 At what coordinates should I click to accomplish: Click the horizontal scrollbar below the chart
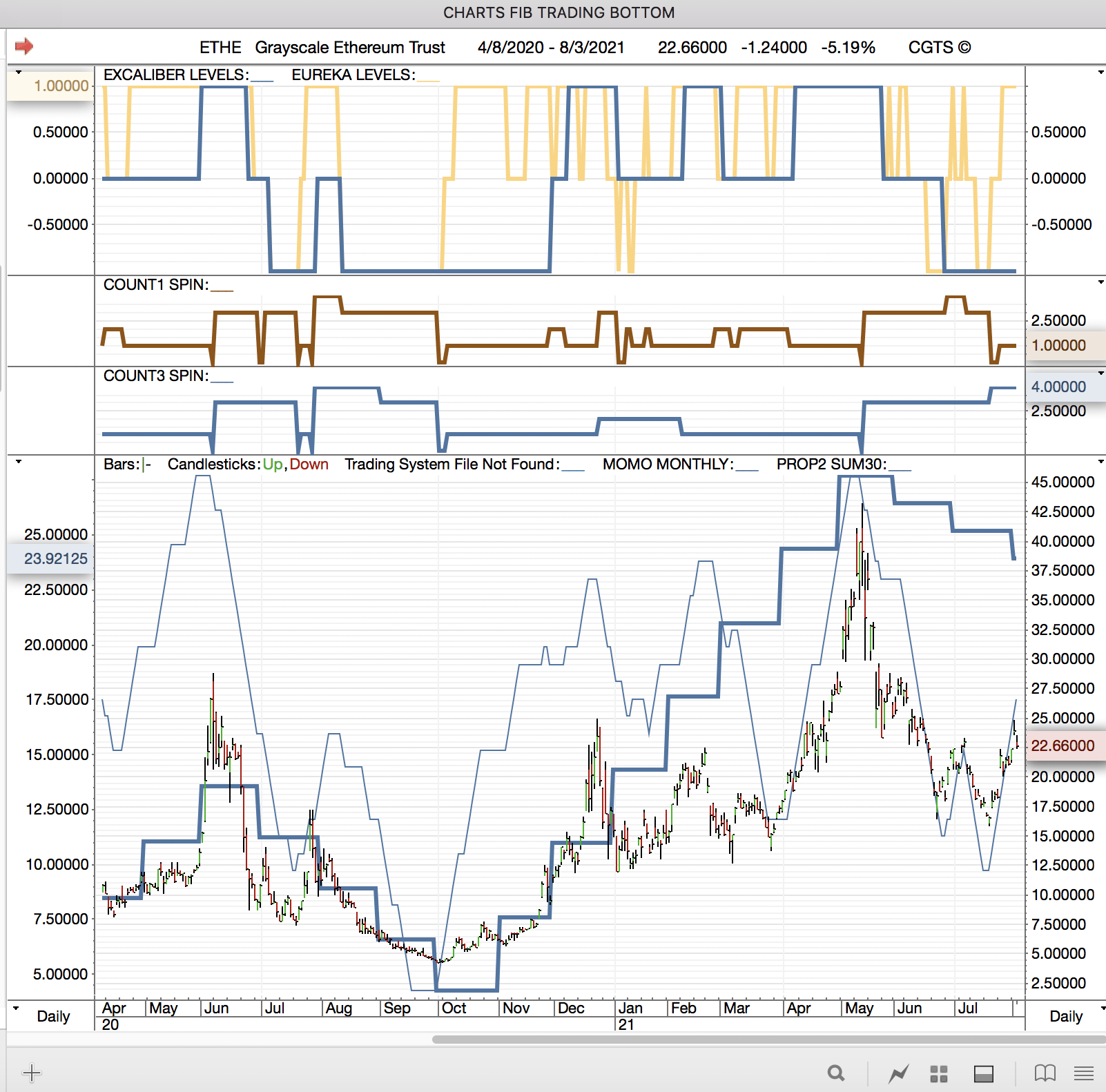tap(768, 1040)
